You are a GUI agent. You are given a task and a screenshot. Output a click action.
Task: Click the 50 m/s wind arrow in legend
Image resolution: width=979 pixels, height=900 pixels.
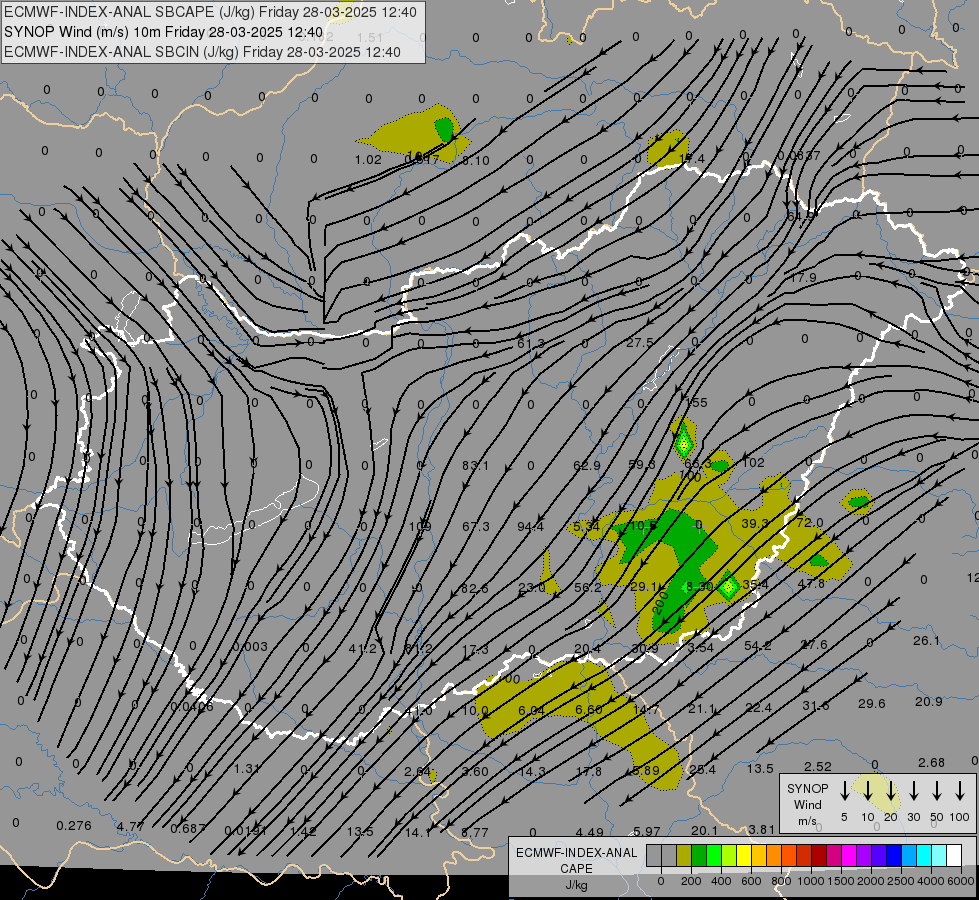point(937,791)
